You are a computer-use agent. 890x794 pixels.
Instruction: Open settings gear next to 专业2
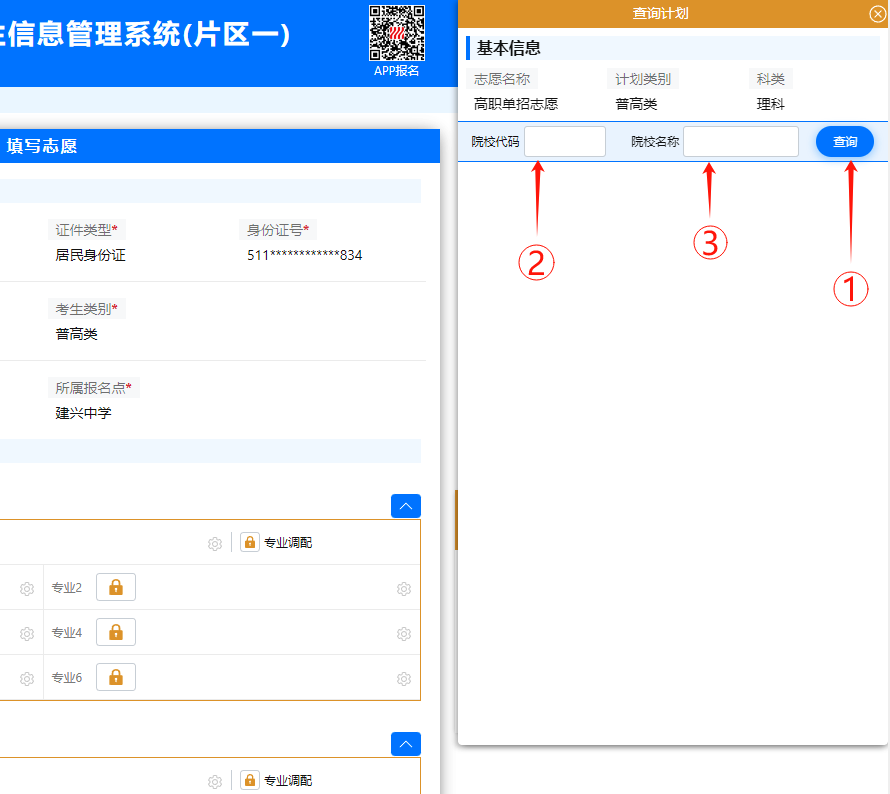click(x=24, y=587)
